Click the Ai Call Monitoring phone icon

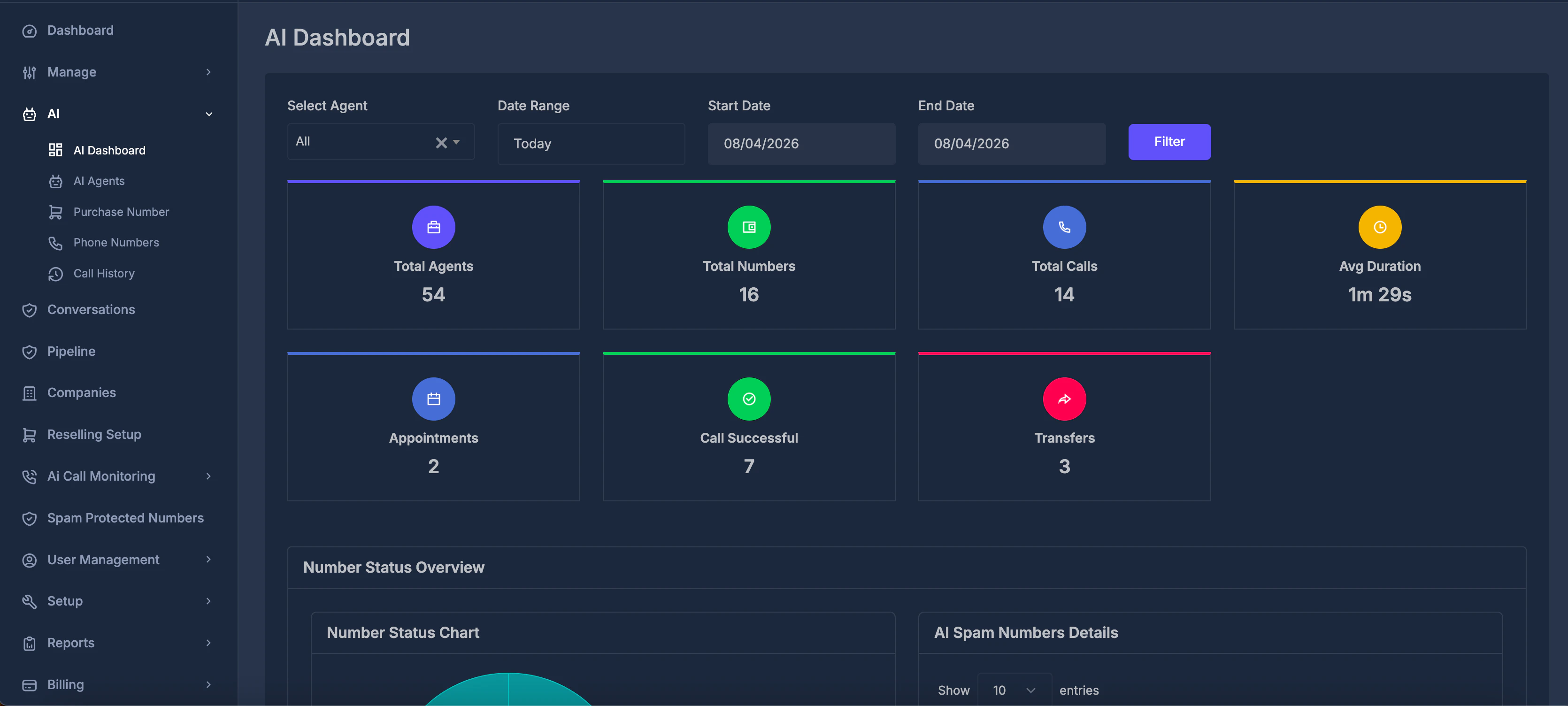[30, 476]
